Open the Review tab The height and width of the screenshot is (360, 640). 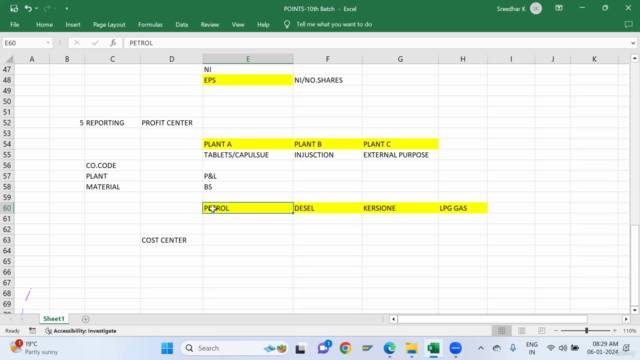(210, 24)
